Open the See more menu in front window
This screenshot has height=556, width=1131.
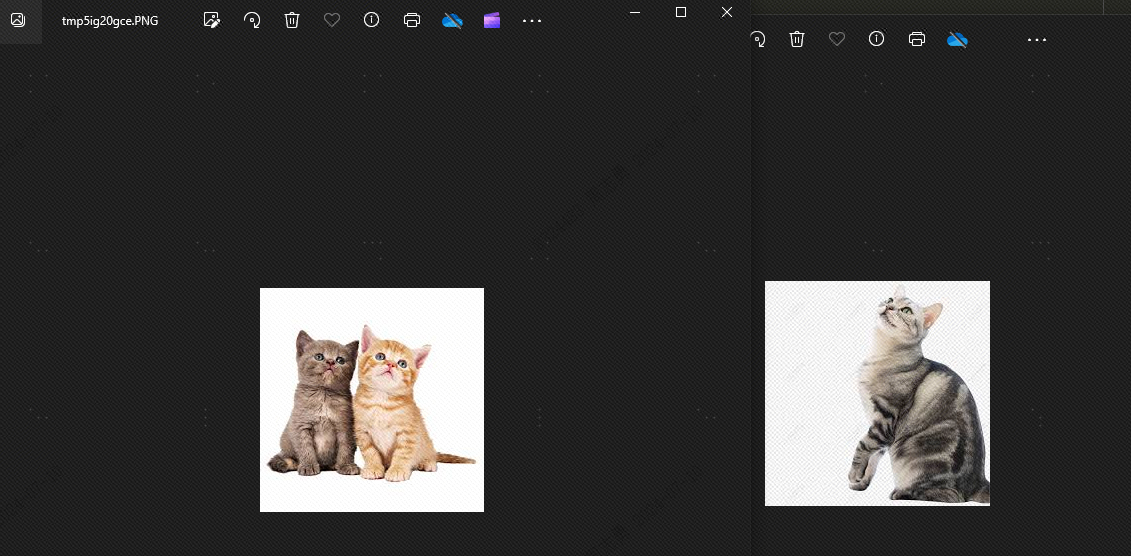click(532, 21)
